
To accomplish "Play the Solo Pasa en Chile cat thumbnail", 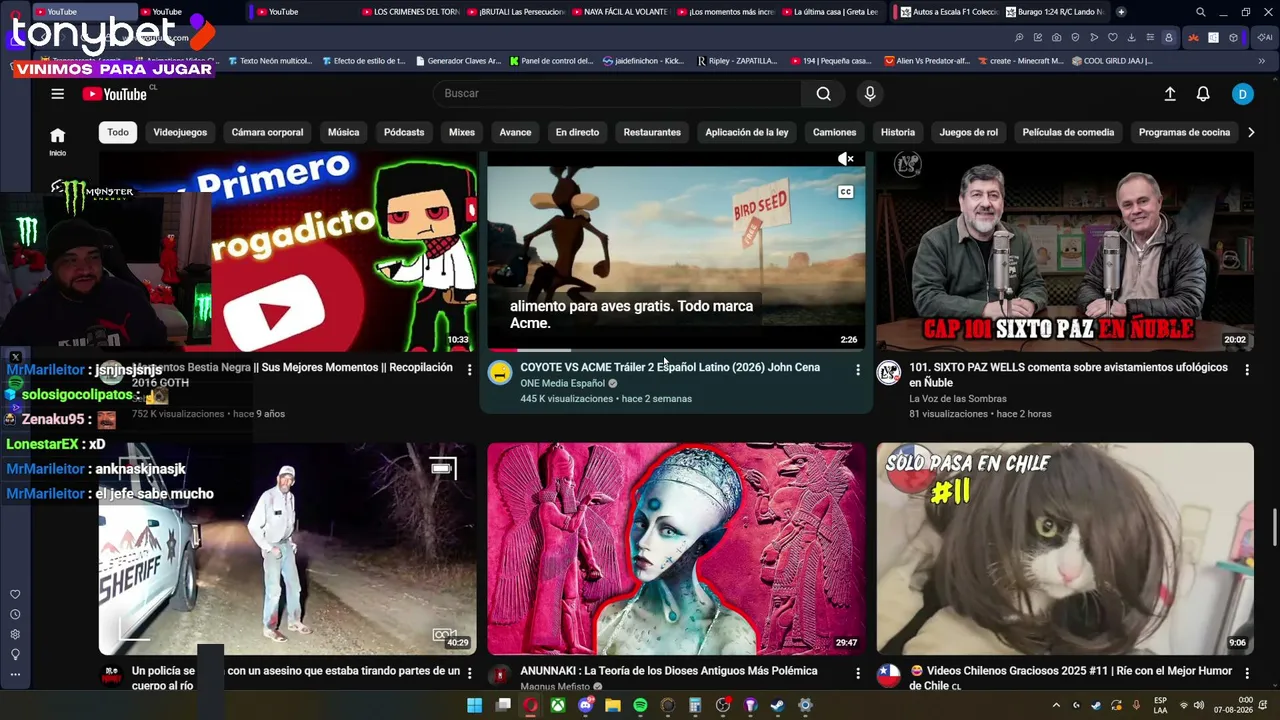I will [x=1065, y=549].
